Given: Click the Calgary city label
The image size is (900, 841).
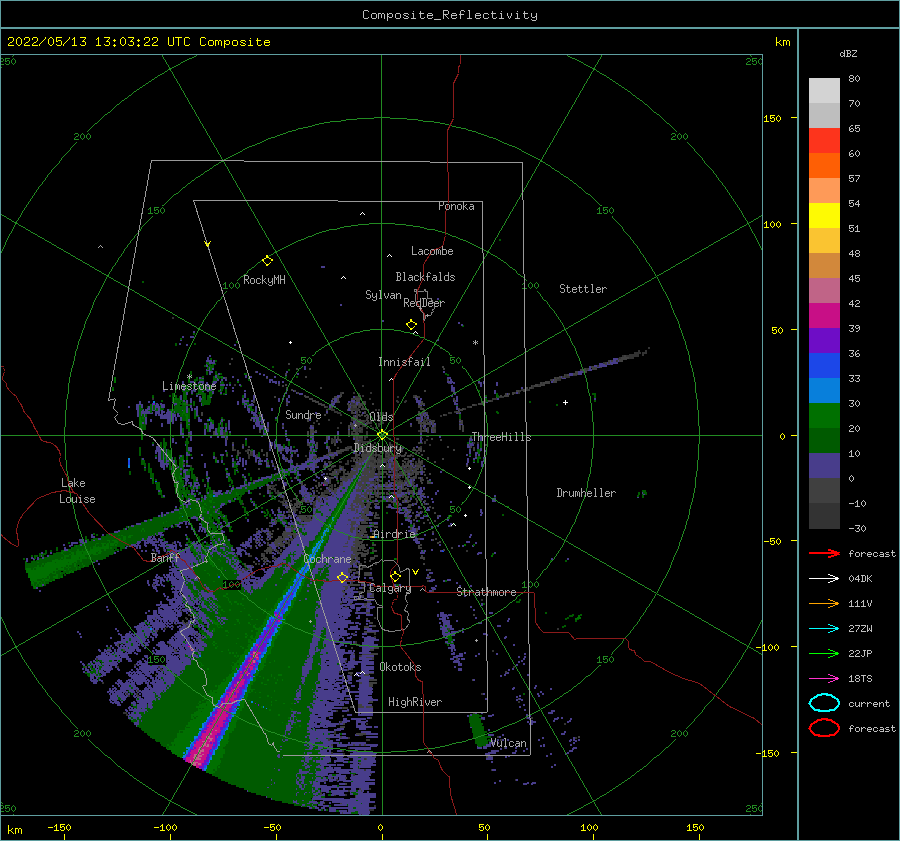Looking at the screenshot, I should pos(390,588).
